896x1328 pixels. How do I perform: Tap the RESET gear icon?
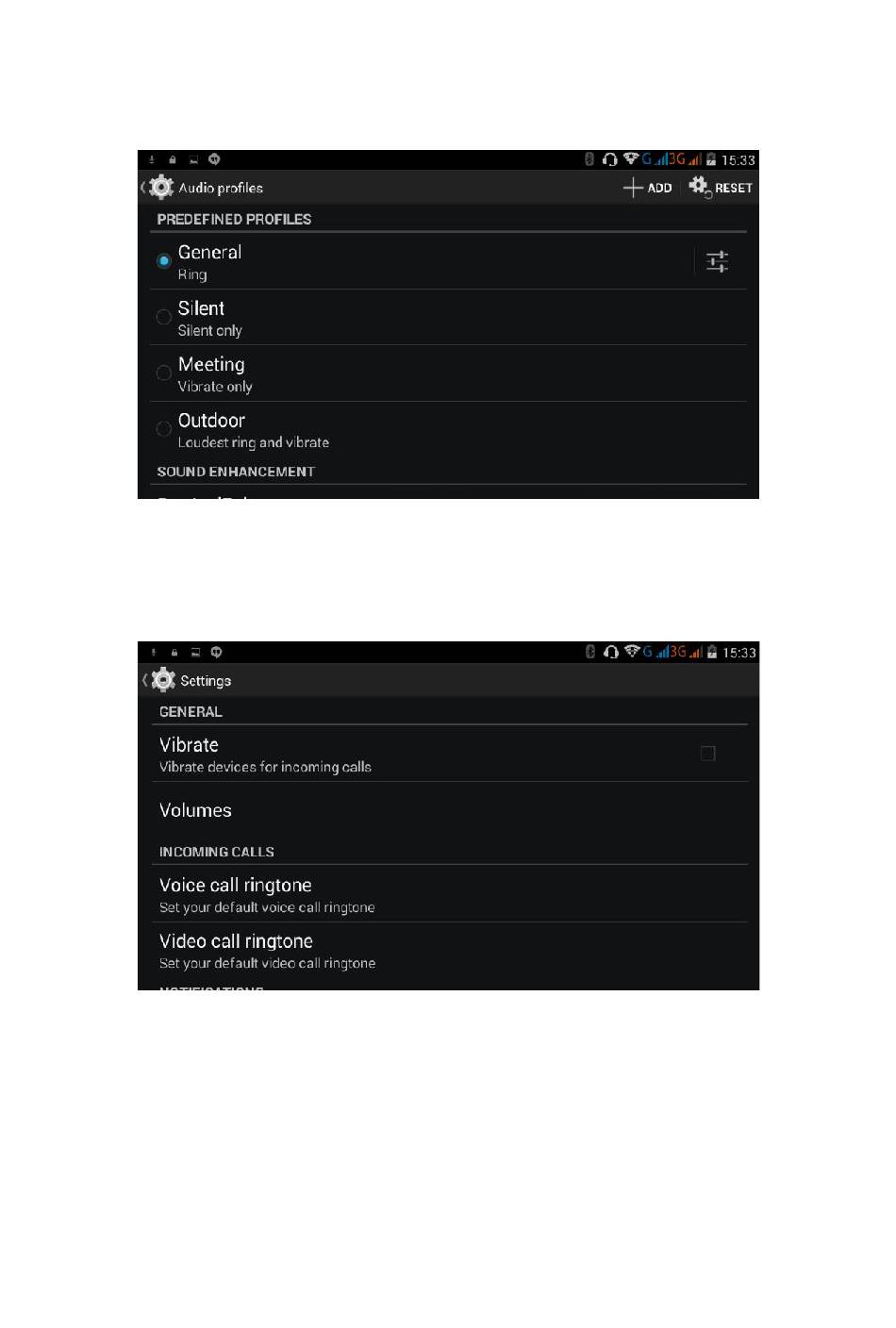click(699, 187)
